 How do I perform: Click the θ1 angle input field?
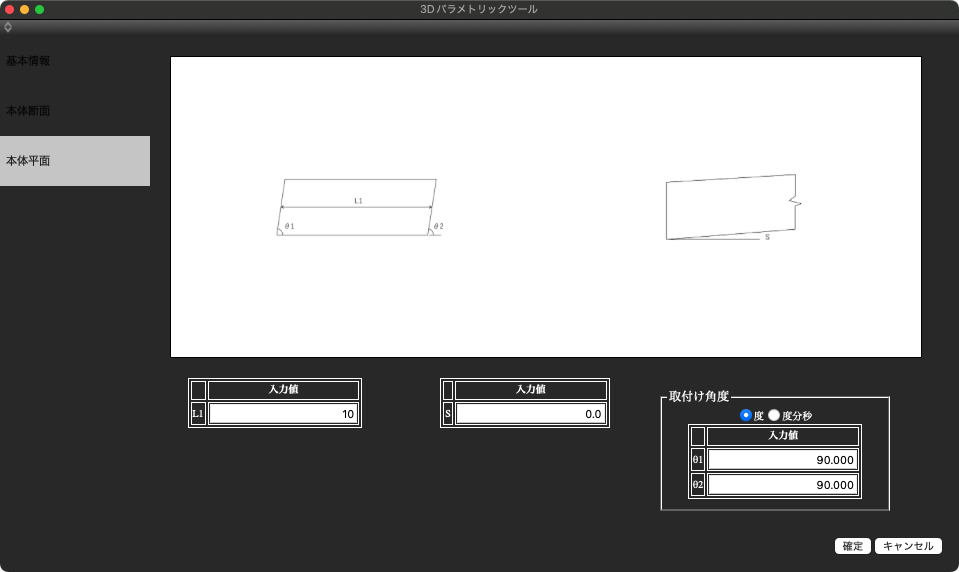(x=782, y=460)
